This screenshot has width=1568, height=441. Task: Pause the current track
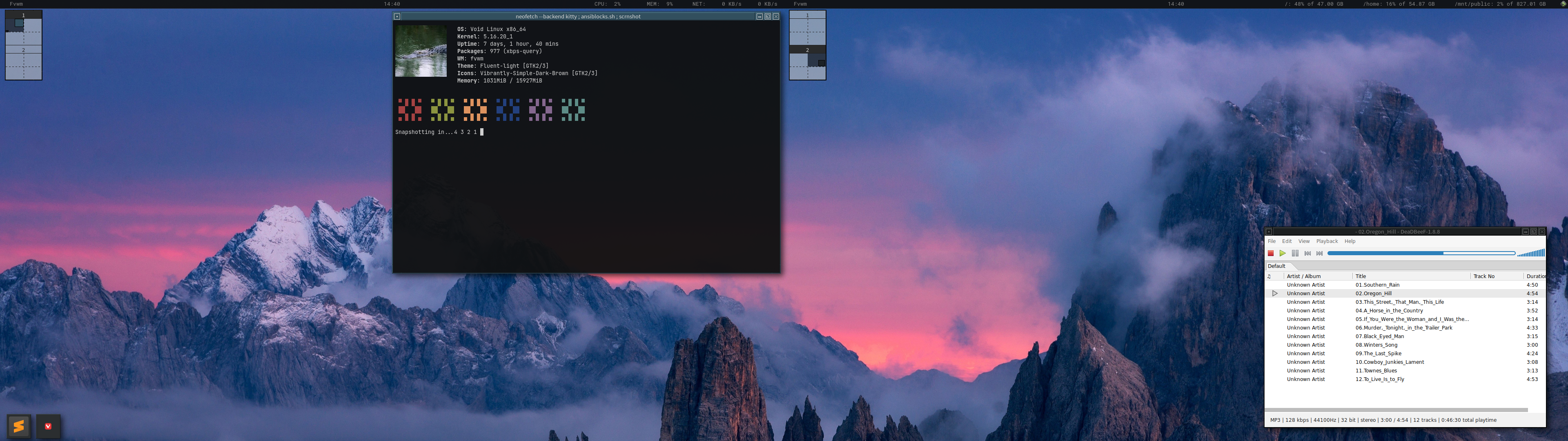tap(1295, 254)
